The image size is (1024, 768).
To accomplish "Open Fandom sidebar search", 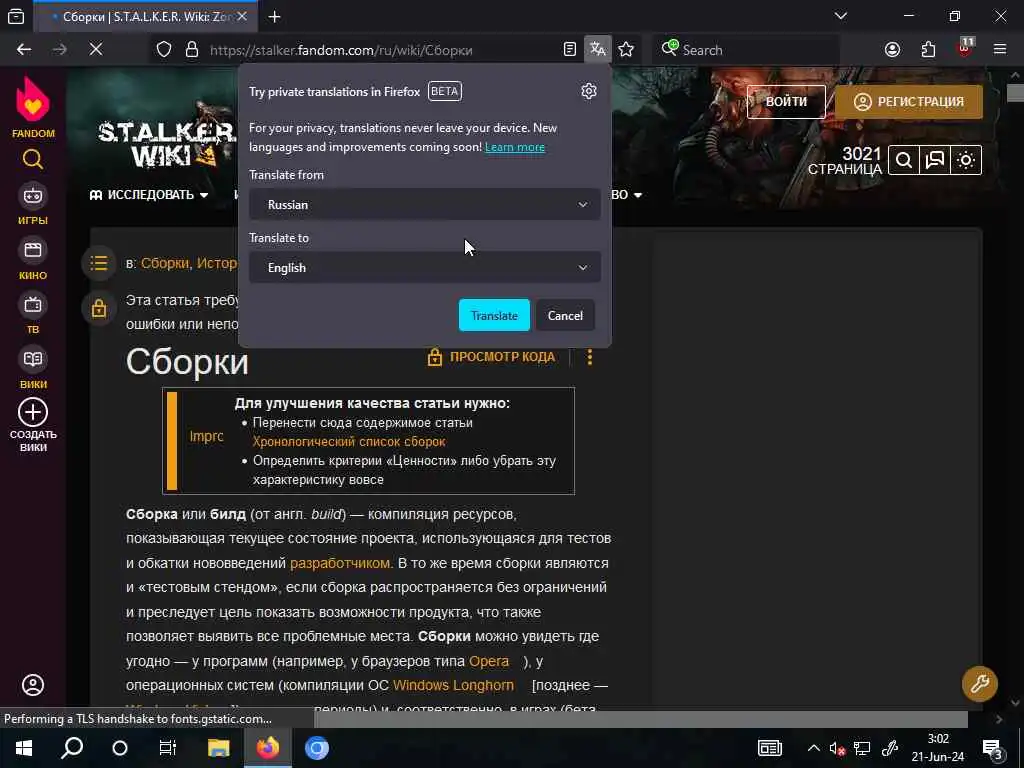I will [33, 159].
